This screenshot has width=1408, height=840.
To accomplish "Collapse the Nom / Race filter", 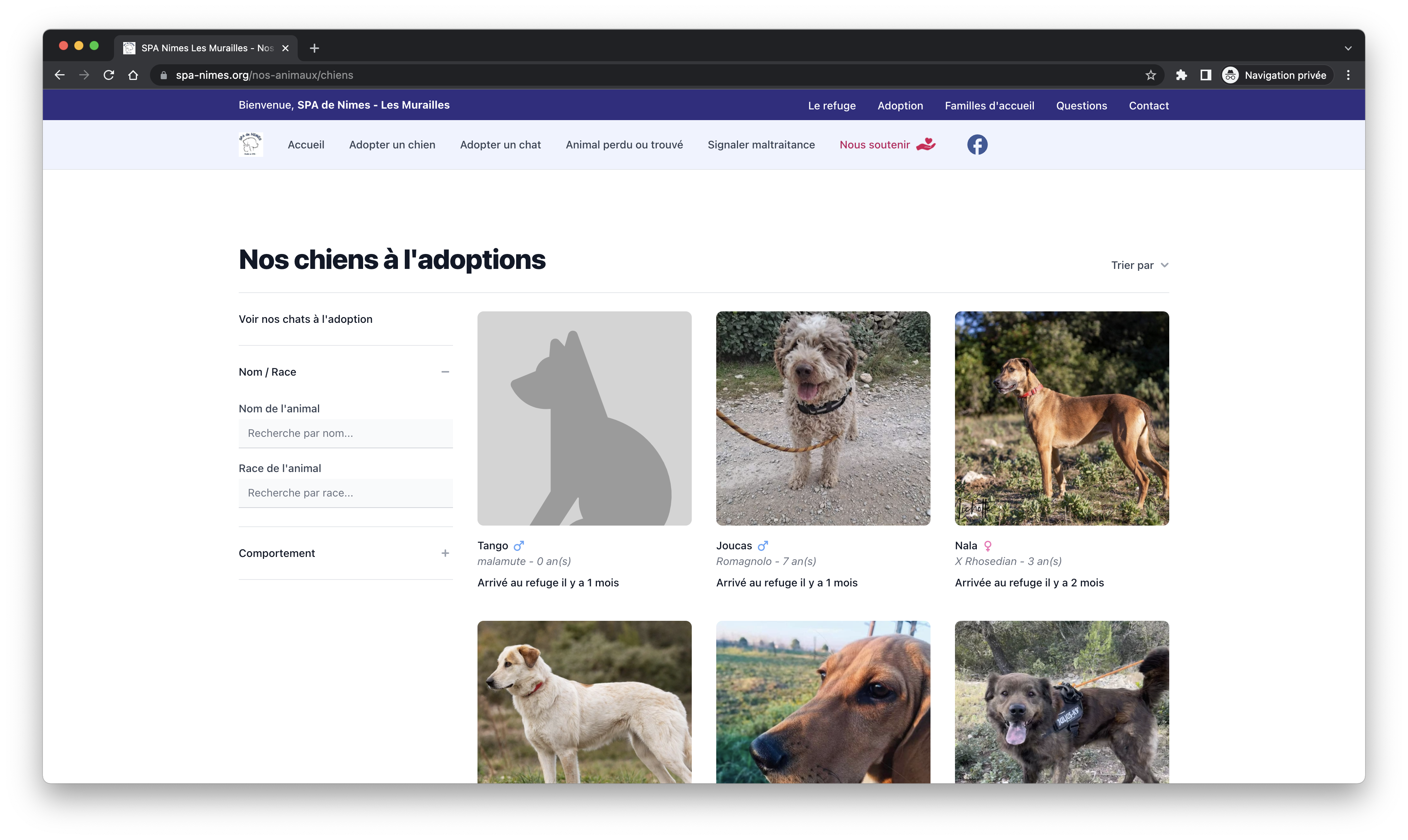I will click(x=445, y=372).
